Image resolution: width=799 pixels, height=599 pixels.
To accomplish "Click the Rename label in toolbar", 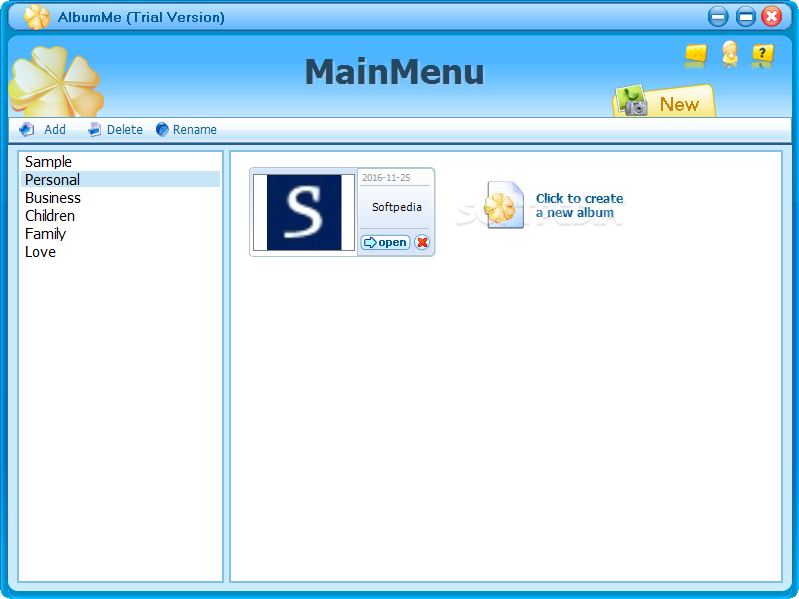I will (195, 130).
